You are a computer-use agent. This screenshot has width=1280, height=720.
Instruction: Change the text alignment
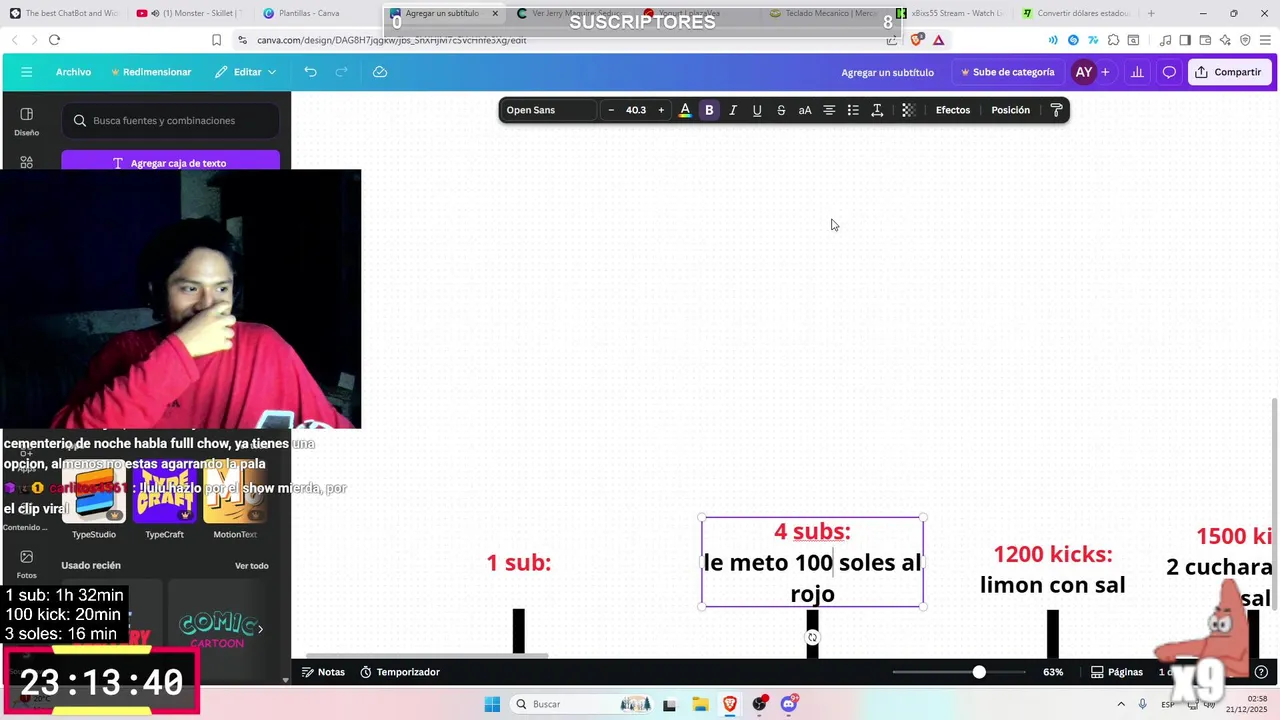pyautogui.click(x=829, y=110)
